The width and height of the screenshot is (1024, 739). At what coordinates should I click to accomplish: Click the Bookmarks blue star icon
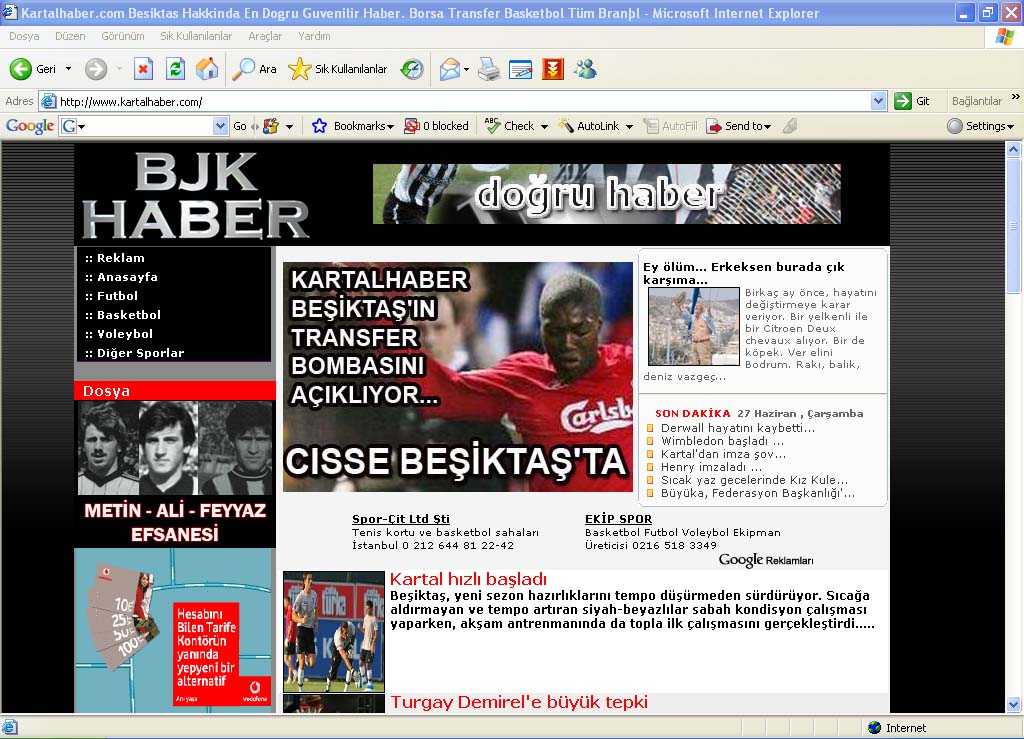319,126
